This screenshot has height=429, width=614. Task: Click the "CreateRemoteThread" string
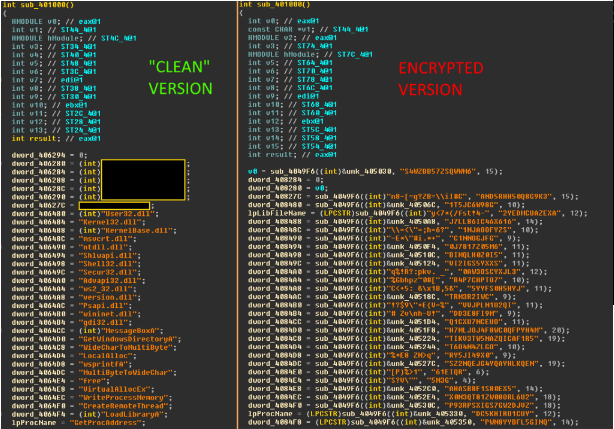[123, 406]
